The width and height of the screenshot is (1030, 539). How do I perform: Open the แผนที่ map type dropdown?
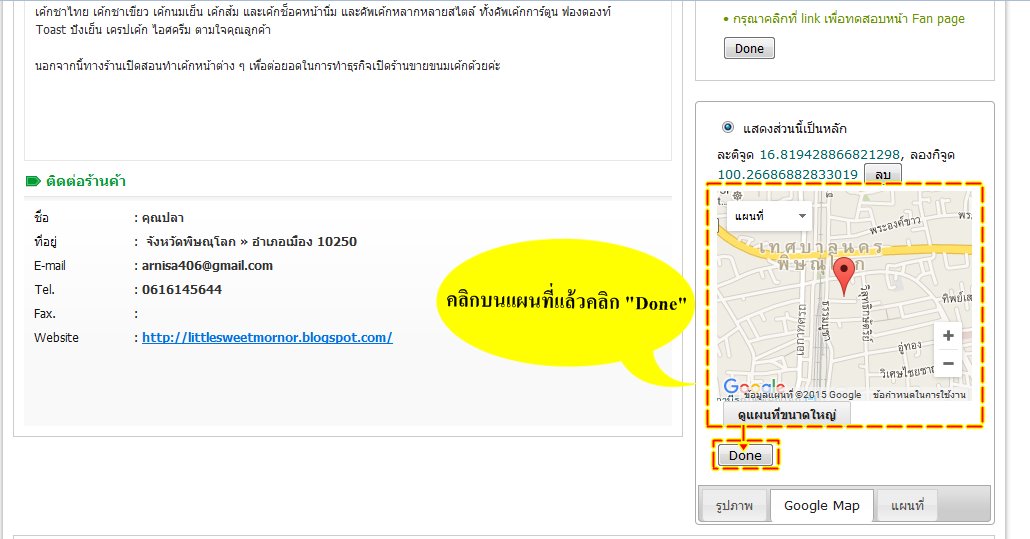tap(769, 216)
